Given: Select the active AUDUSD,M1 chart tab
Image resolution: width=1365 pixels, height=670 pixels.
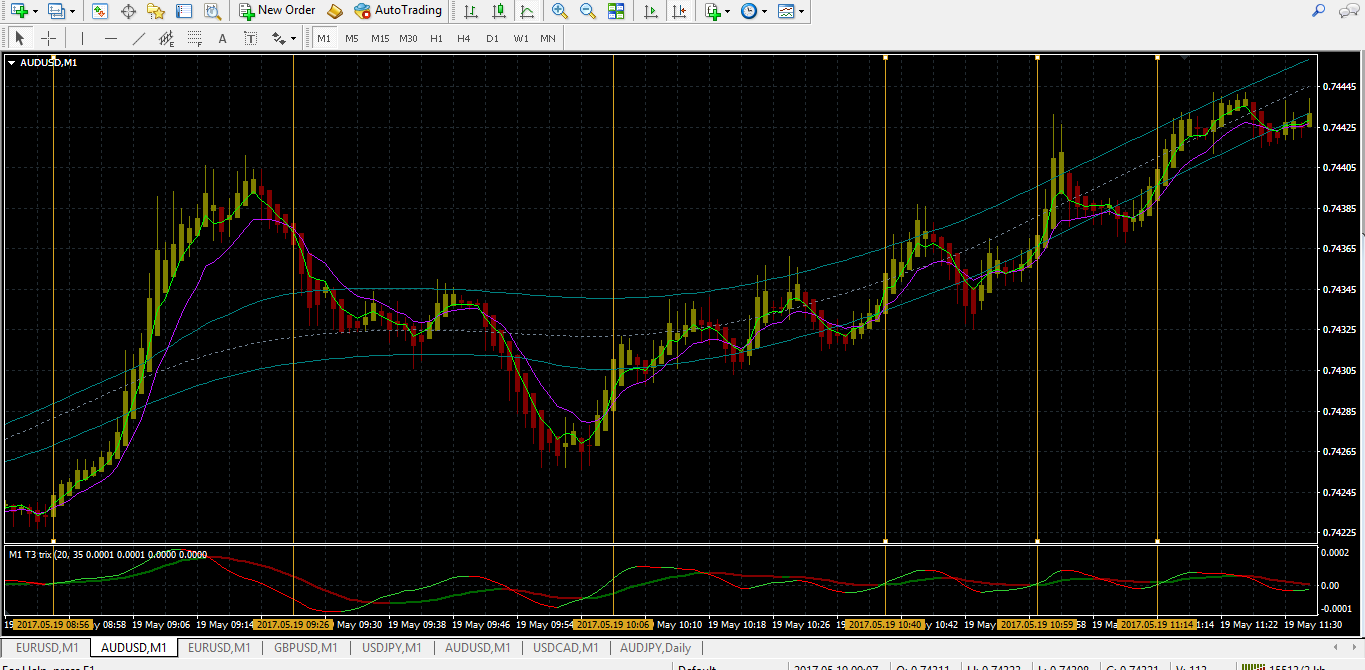Looking at the screenshot, I should click(x=133, y=648).
